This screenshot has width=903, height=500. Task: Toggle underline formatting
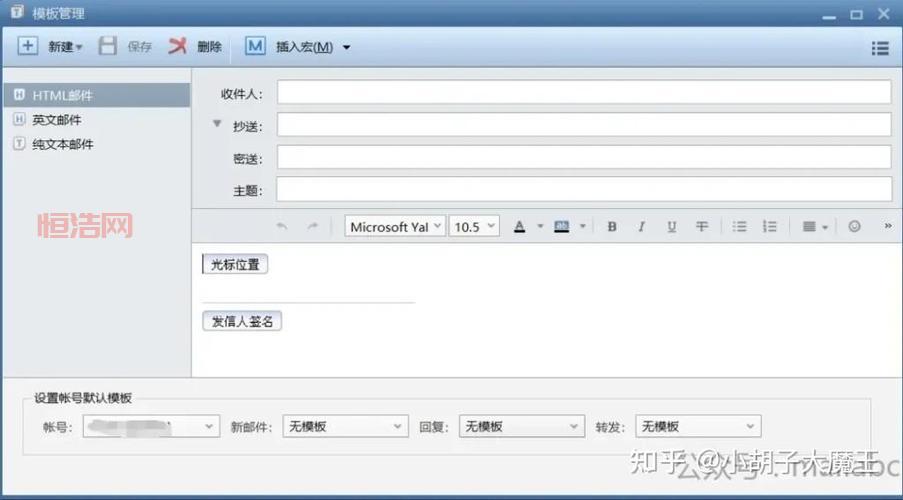pos(672,227)
